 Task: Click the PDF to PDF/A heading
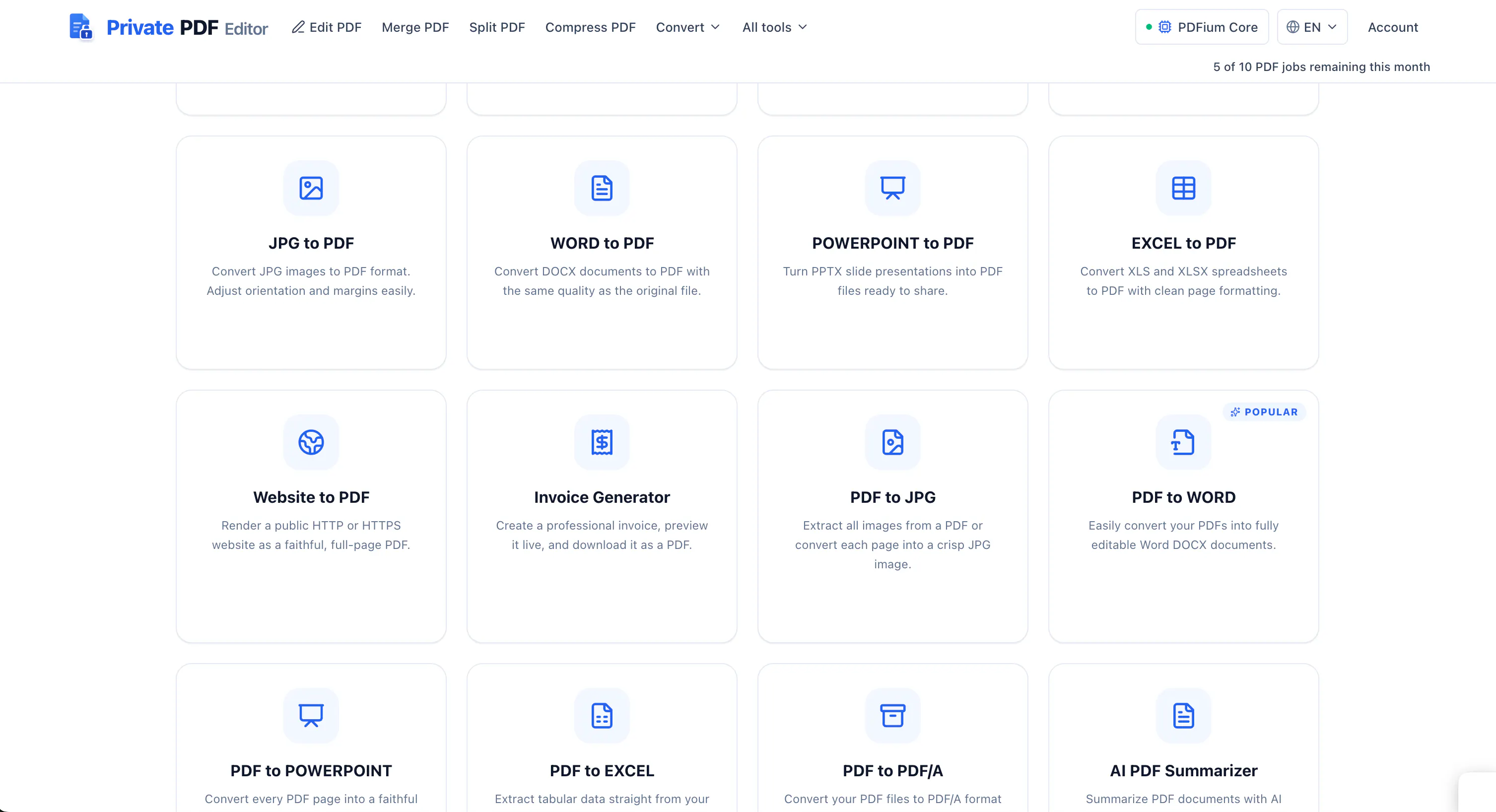(892, 771)
